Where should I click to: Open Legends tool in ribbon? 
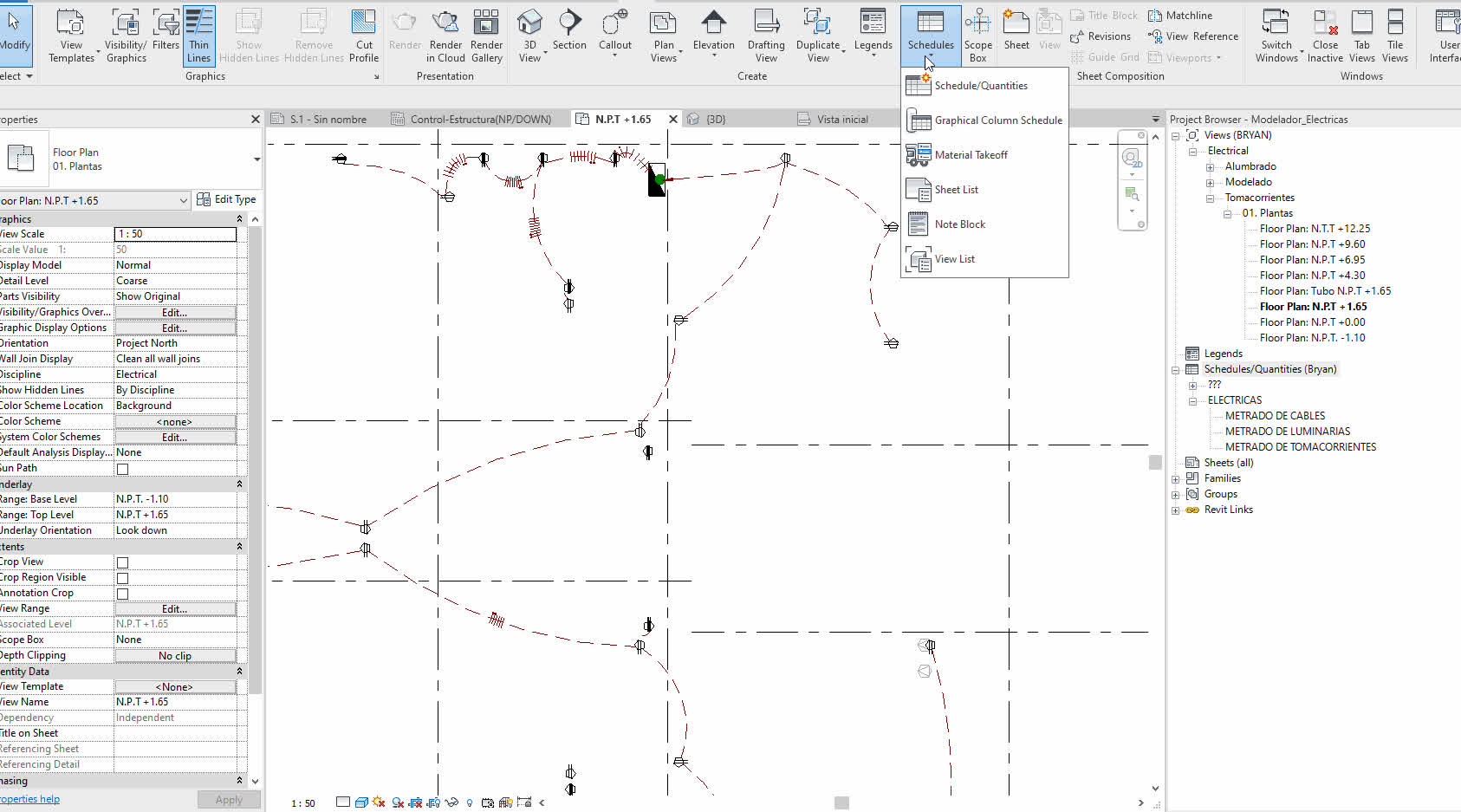[x=873, y=31]
